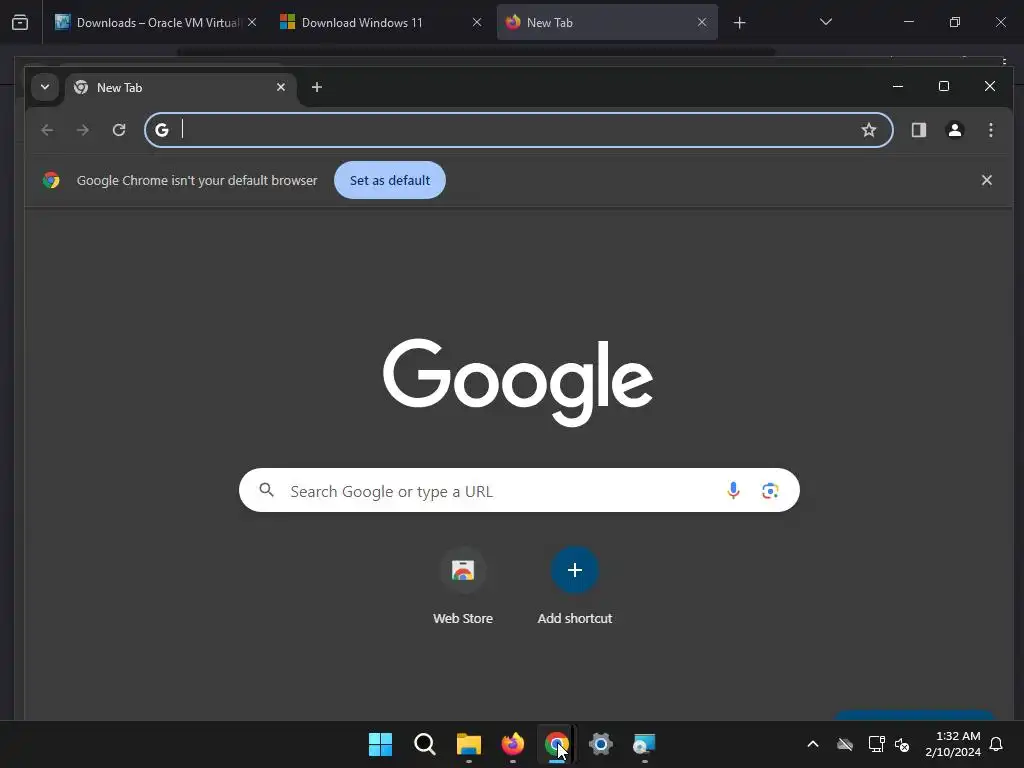1024x768 pixels.
Task: Open a new tab in Chrome
Action: (x=317, y=88)
